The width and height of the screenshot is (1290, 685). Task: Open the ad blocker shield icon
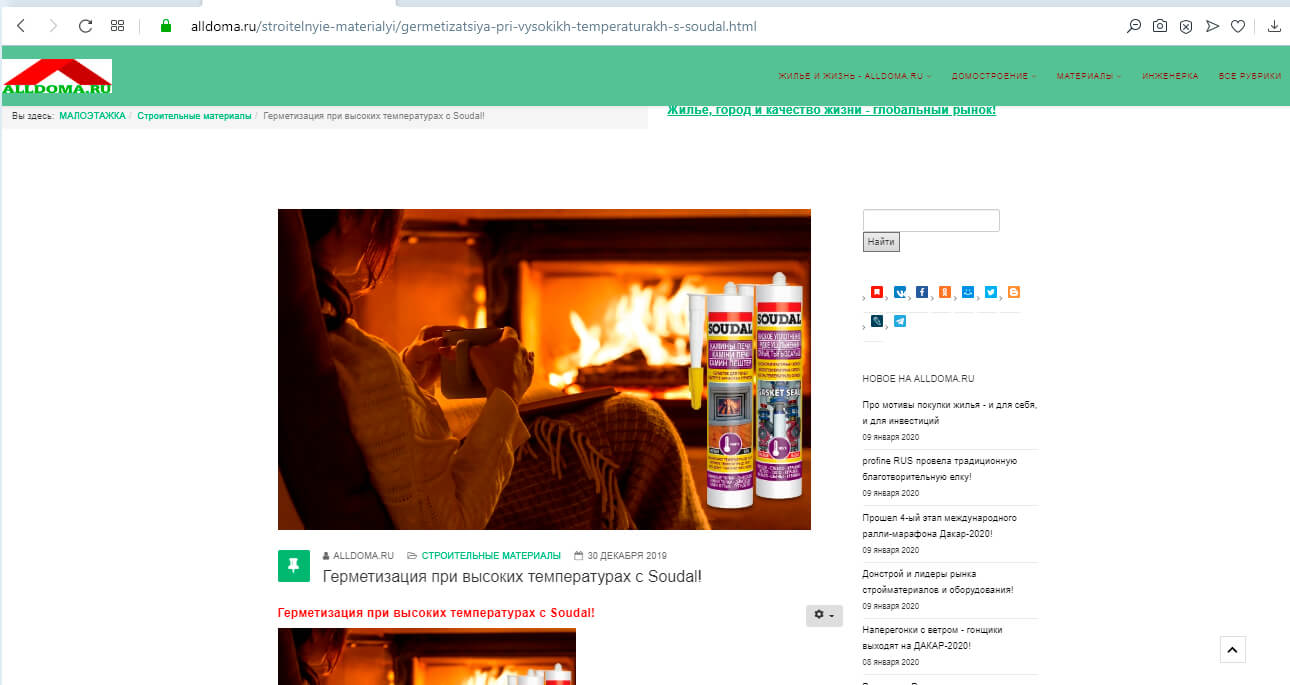1186,26
